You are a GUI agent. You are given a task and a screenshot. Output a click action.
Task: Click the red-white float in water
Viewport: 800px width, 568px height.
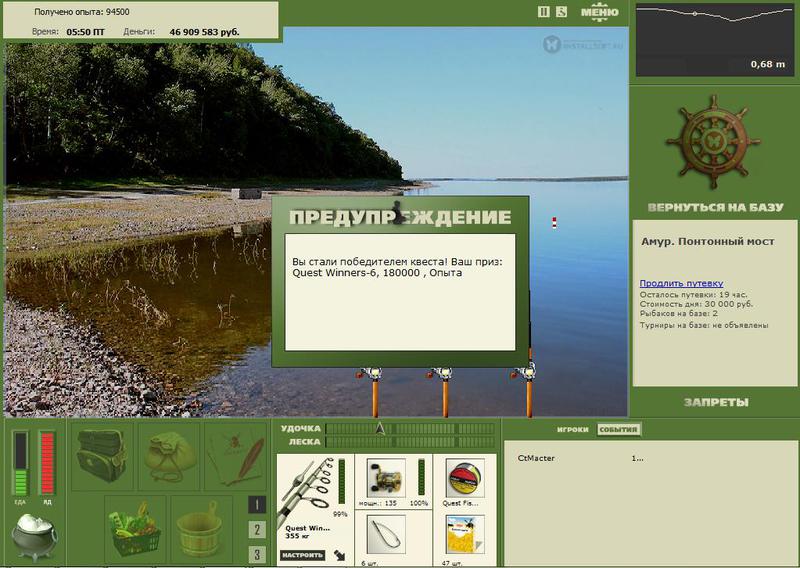(554, 223)
